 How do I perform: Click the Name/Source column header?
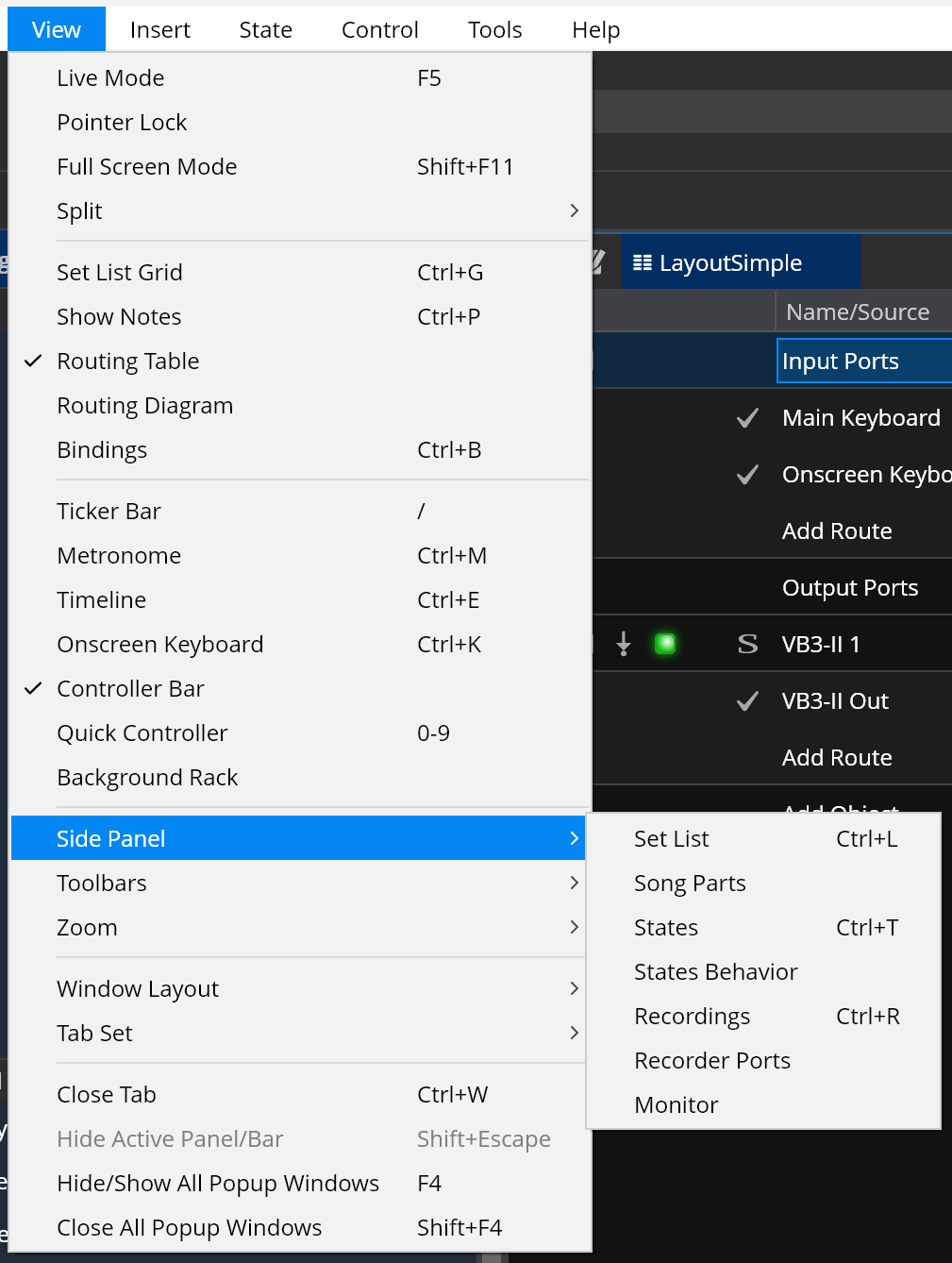click(x=858, y=312)
